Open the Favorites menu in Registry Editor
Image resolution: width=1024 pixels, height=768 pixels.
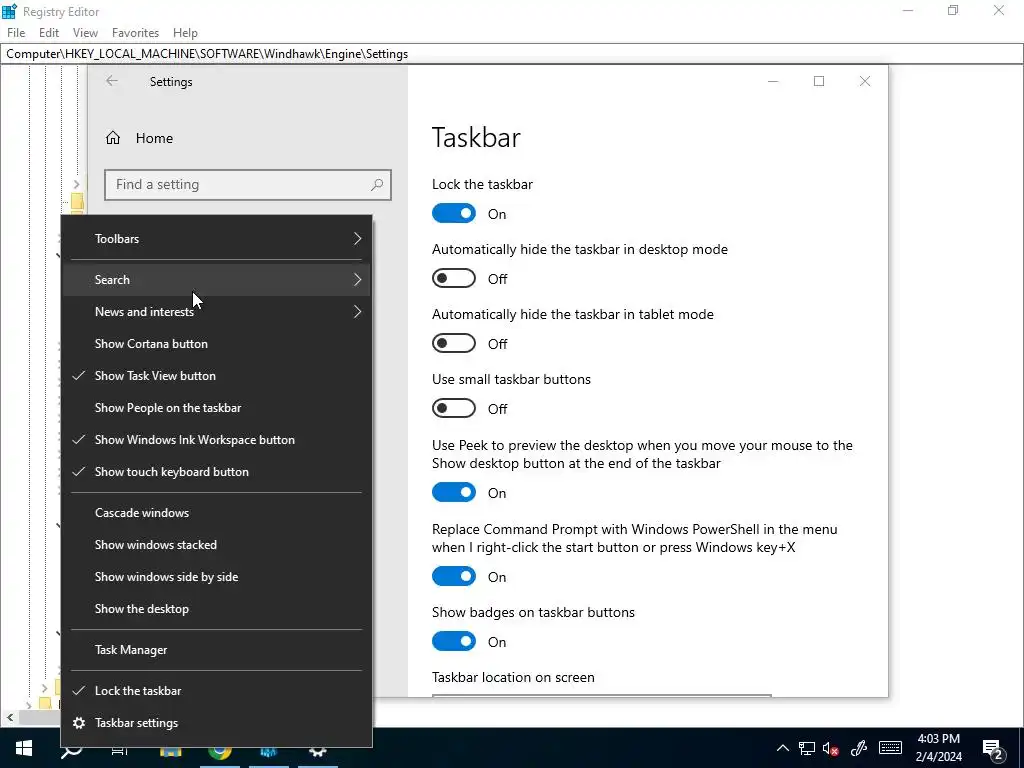click(135, 33)
